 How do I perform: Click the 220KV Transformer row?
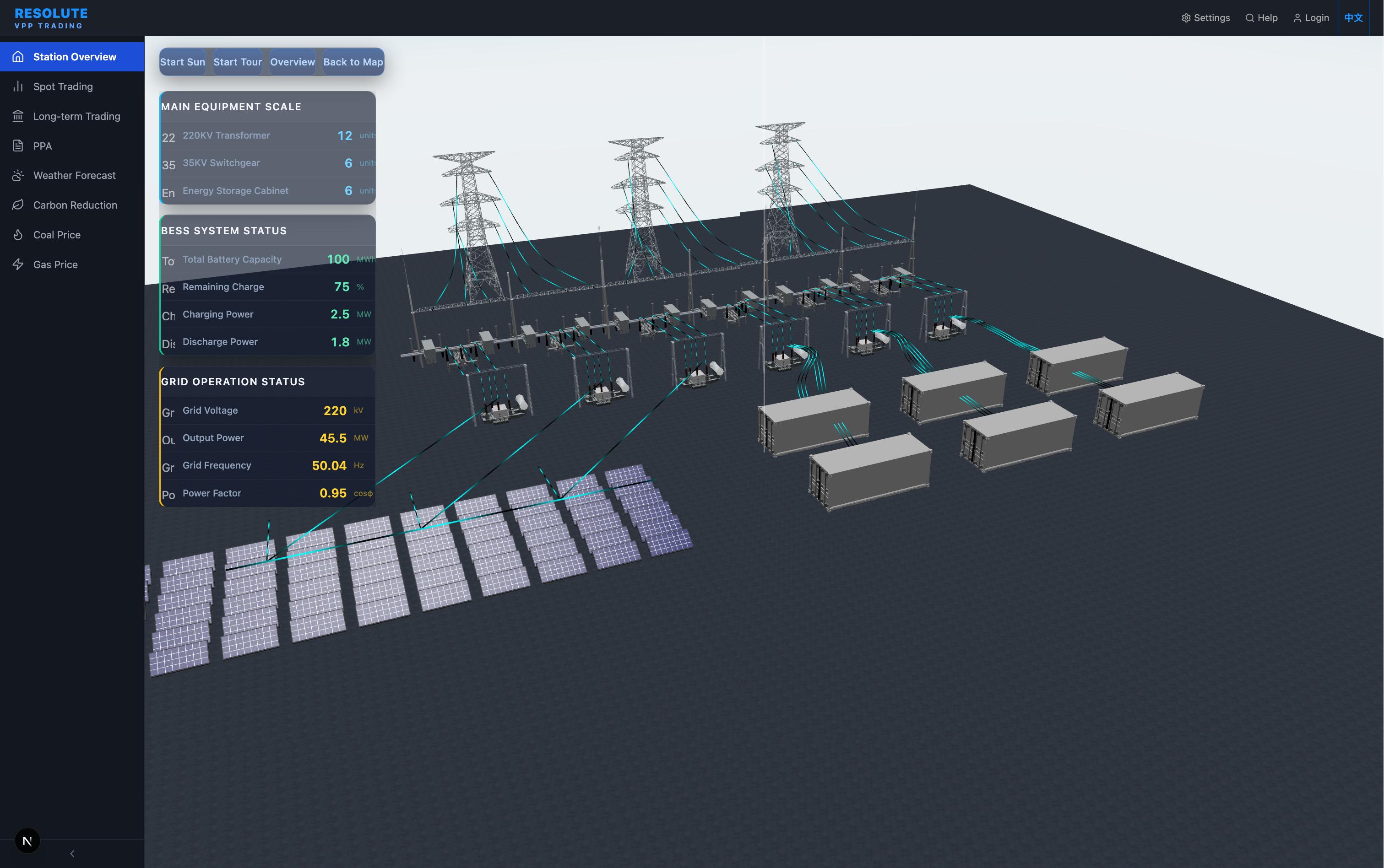click(268, 135)
